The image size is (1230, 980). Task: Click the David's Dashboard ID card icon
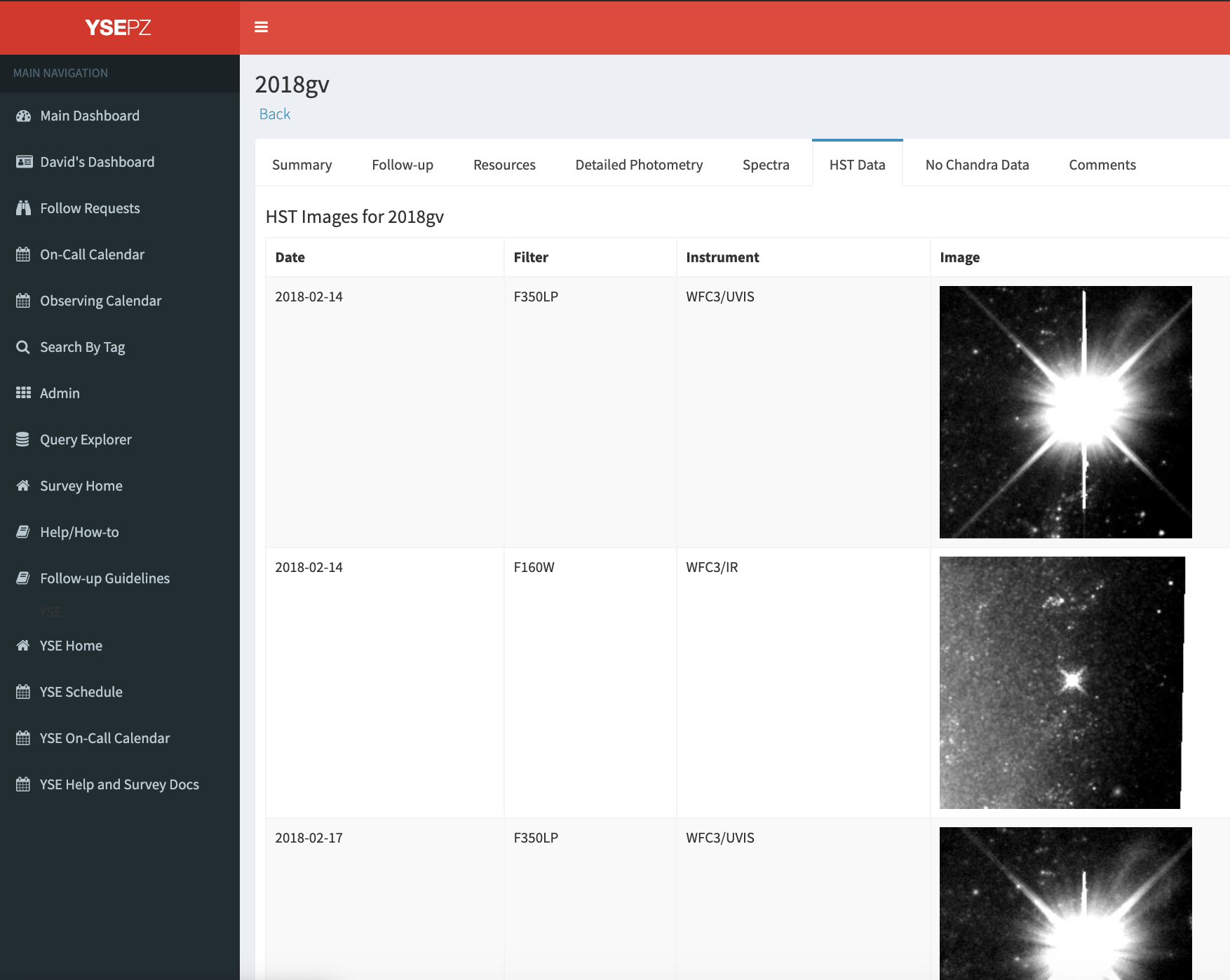(x=24, y=162)
